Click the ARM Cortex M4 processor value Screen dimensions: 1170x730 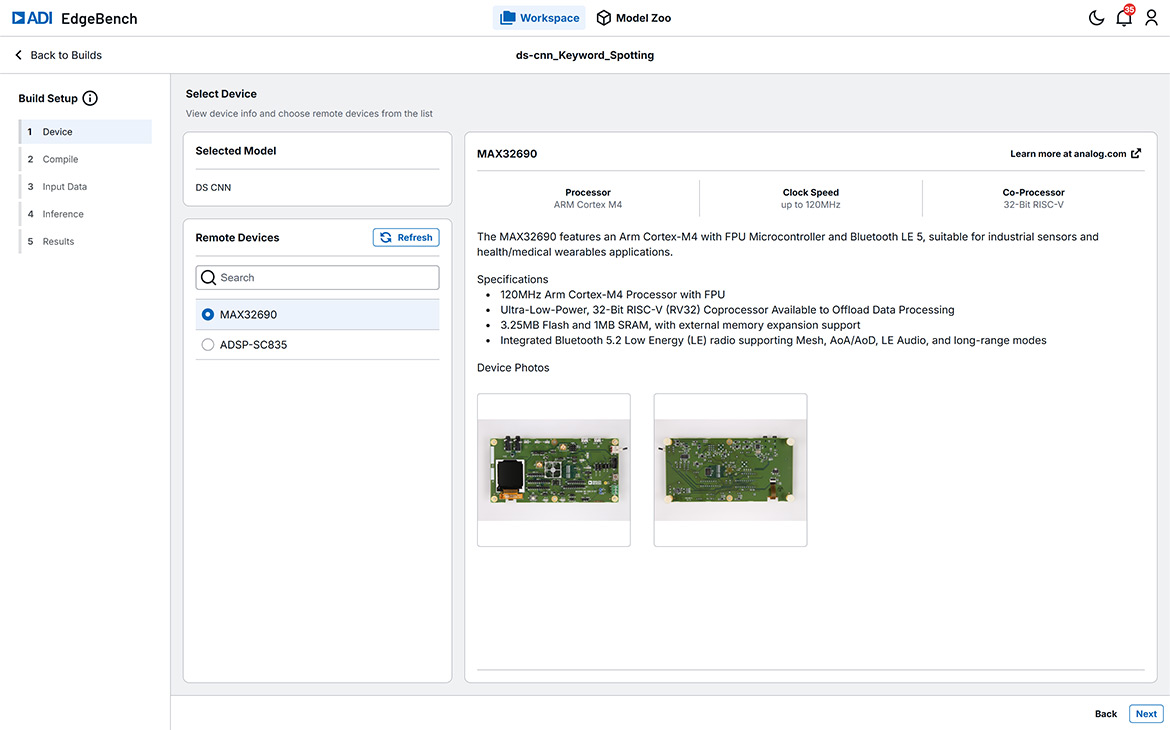click(588, 205)
